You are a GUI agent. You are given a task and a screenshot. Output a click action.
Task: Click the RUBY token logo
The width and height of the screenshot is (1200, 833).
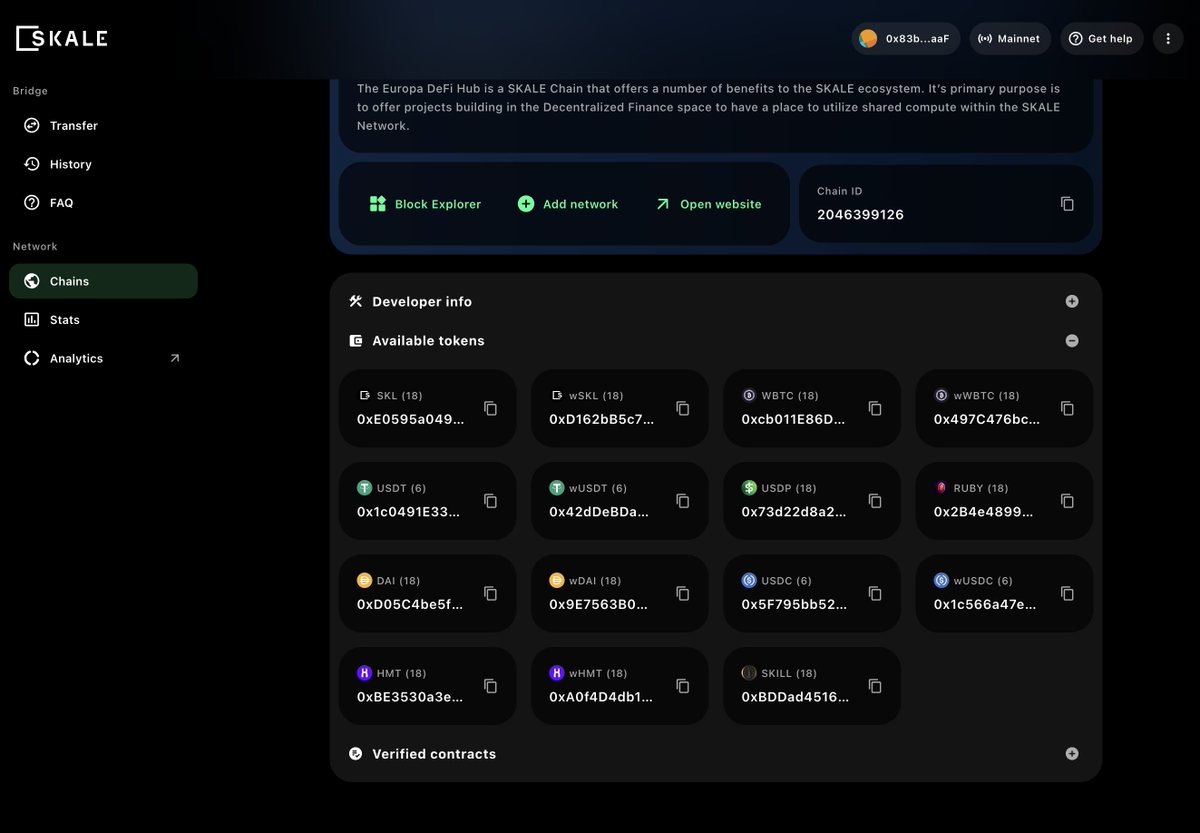coord(941,488)
